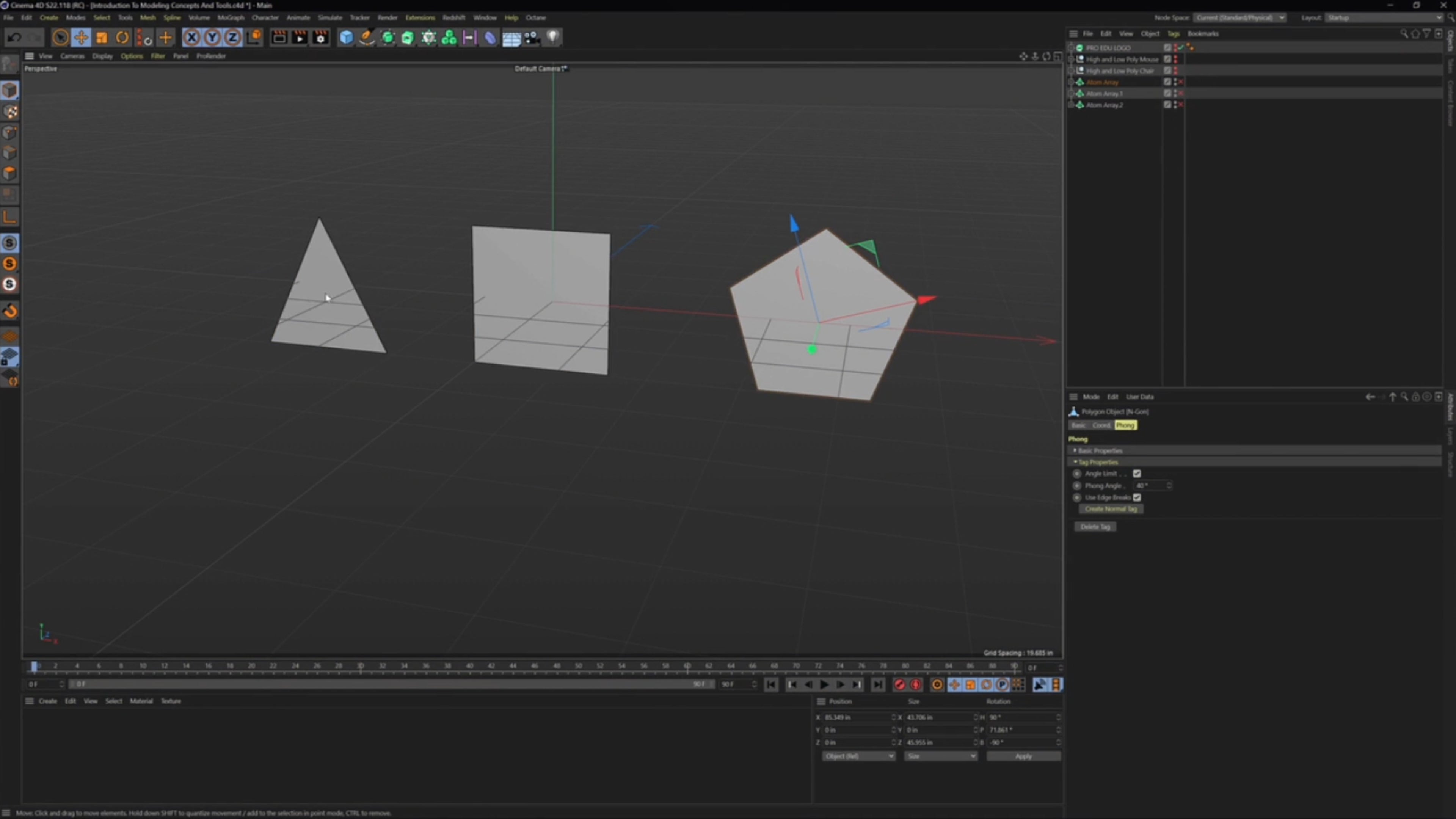Select the Scale tool

pyautogui.click(x=102, y=38)
